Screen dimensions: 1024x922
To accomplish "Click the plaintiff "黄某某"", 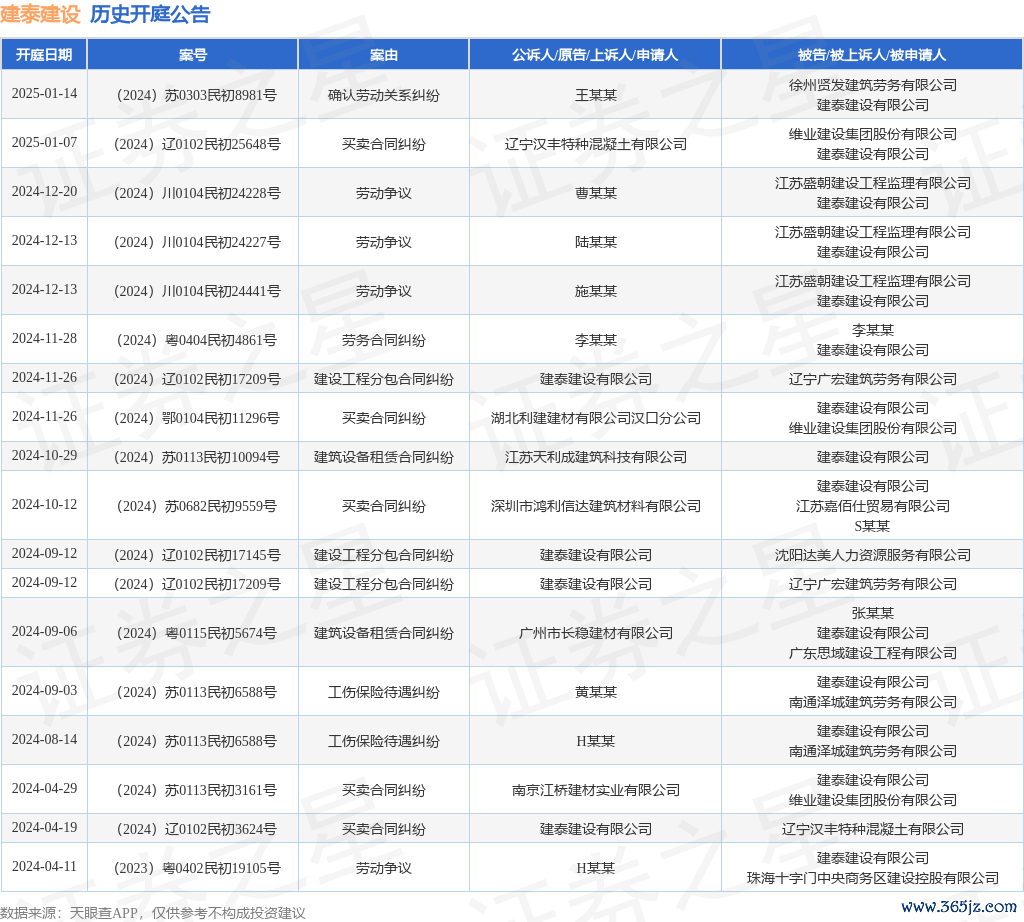I will click(x=596, y=692).
